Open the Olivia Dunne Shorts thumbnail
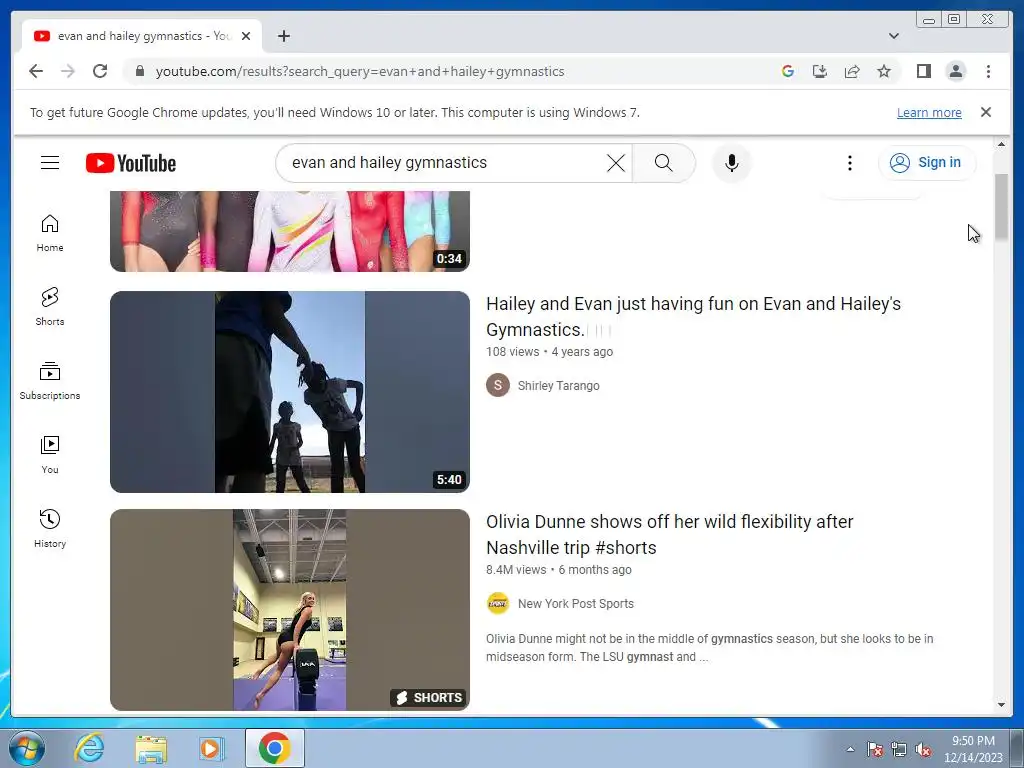 289,610
